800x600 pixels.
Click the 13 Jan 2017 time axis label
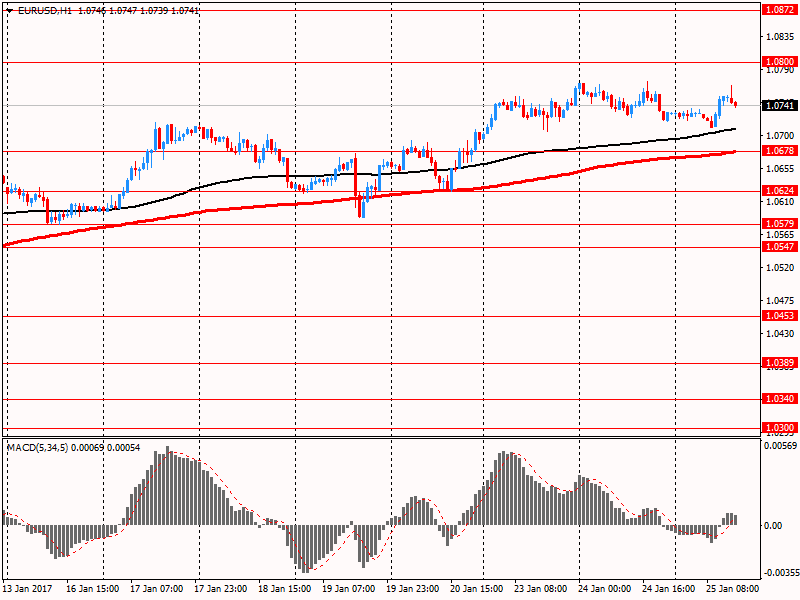pos(28,590)
